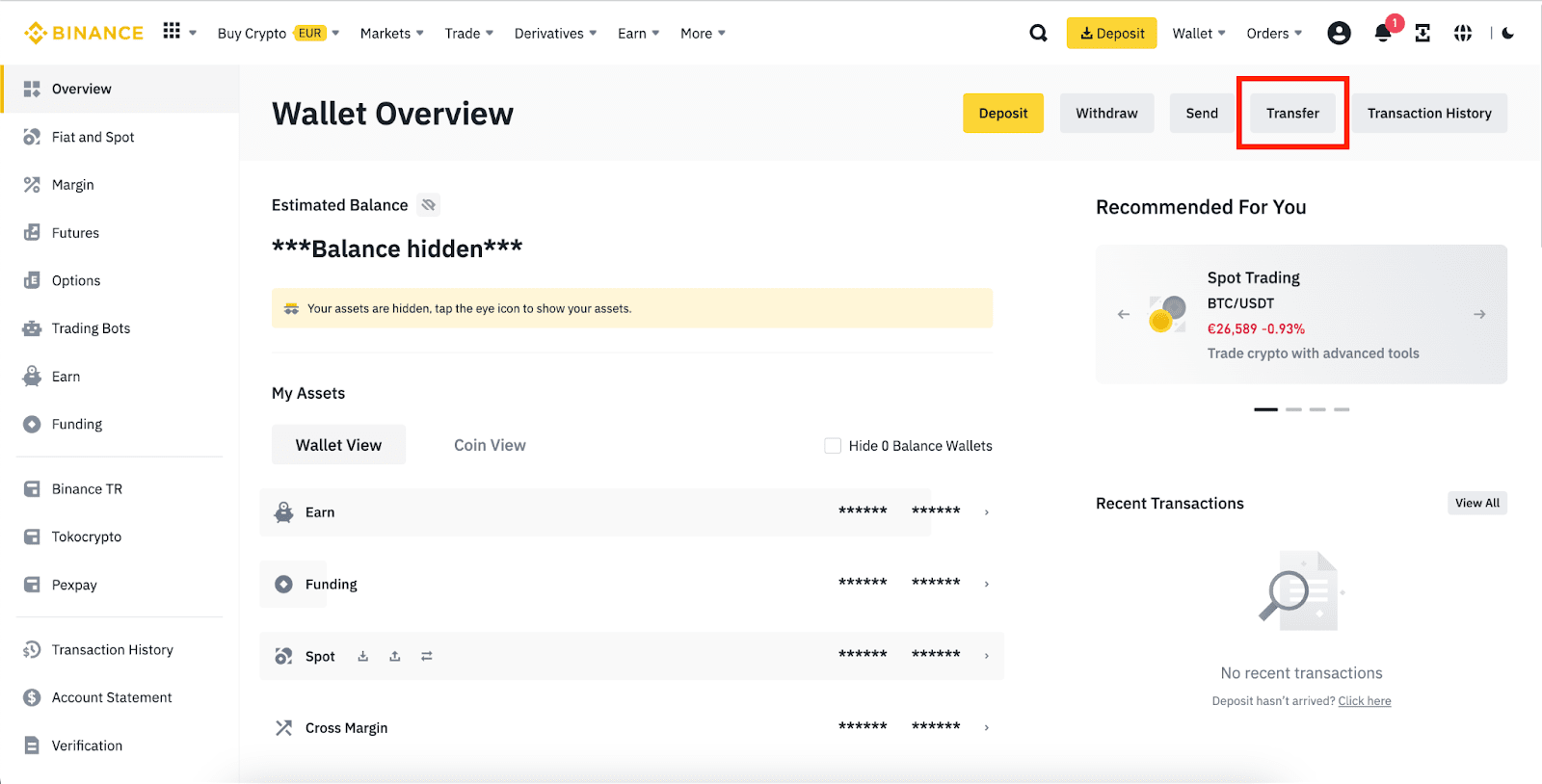Select the first carousel indicator dash

click(x=1265, y=409)
